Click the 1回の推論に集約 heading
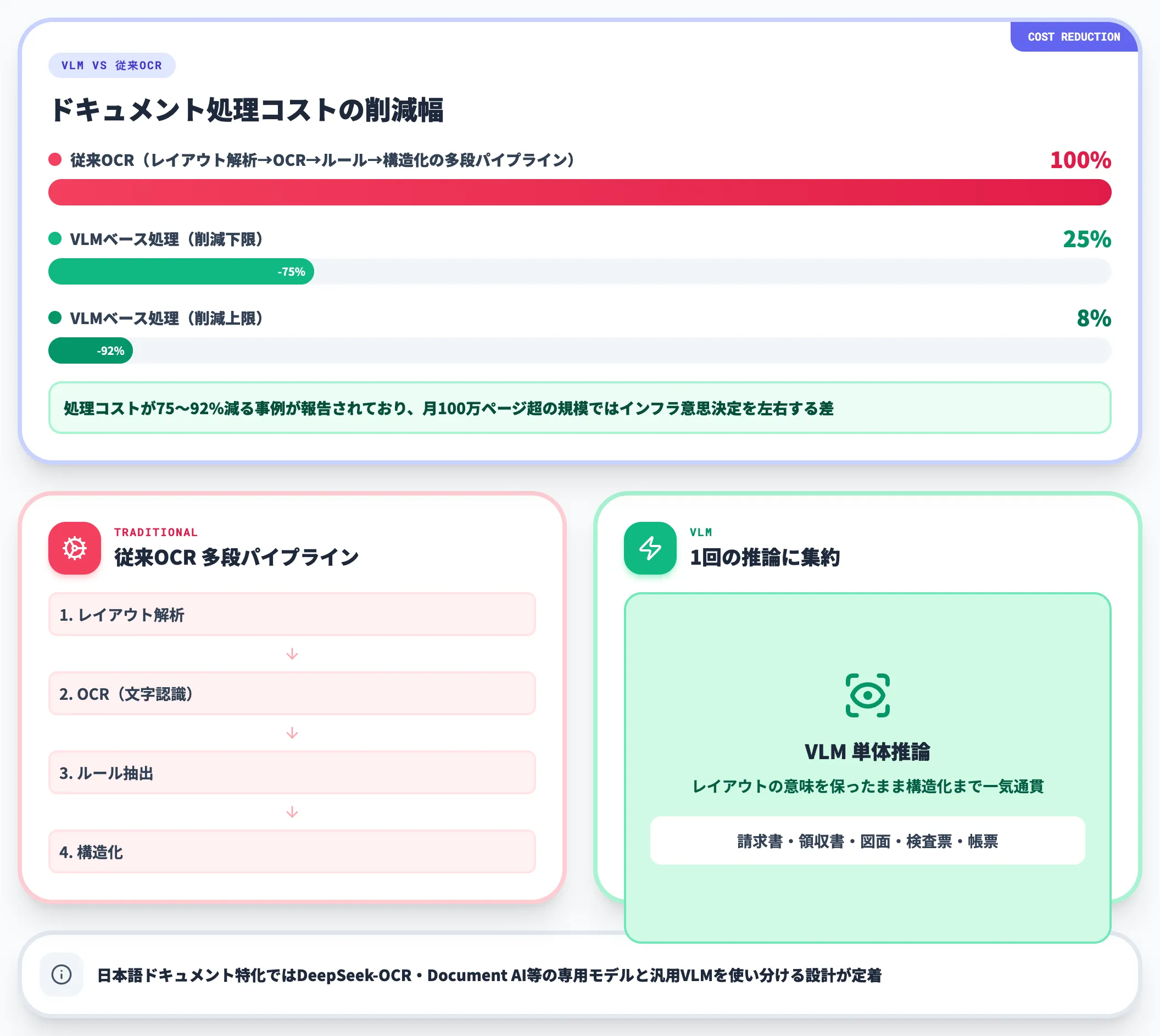The height and width of the screenshot is (1036, 1160). 765,558
